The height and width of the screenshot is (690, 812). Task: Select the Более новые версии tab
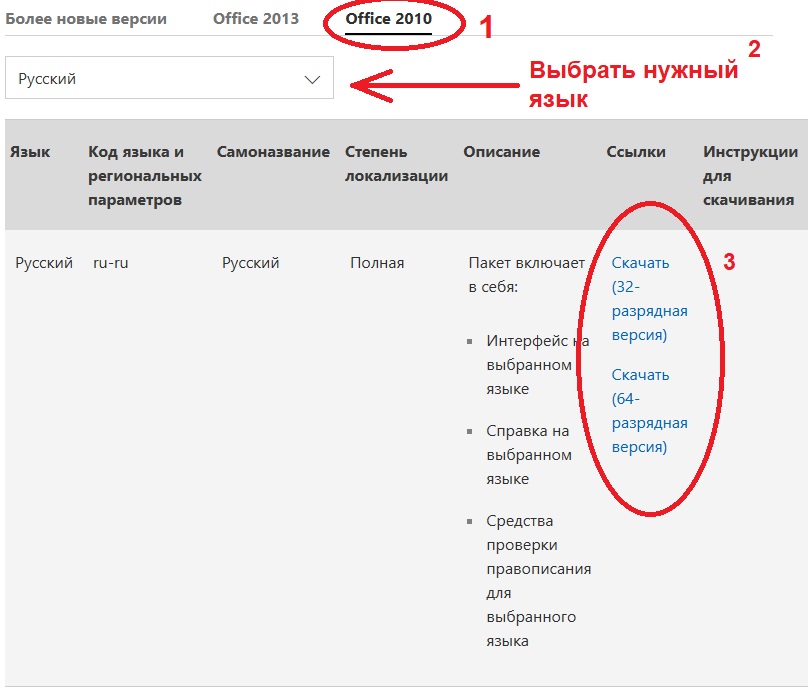[x=86, y=19]
